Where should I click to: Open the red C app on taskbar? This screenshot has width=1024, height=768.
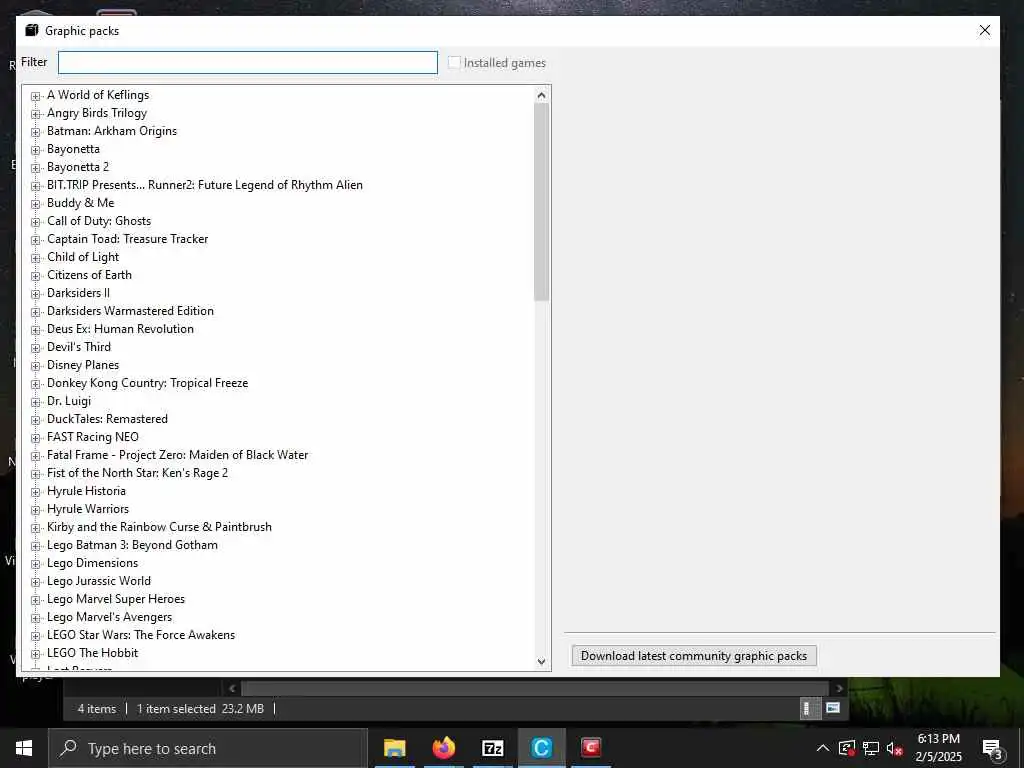tap(591, 748)
